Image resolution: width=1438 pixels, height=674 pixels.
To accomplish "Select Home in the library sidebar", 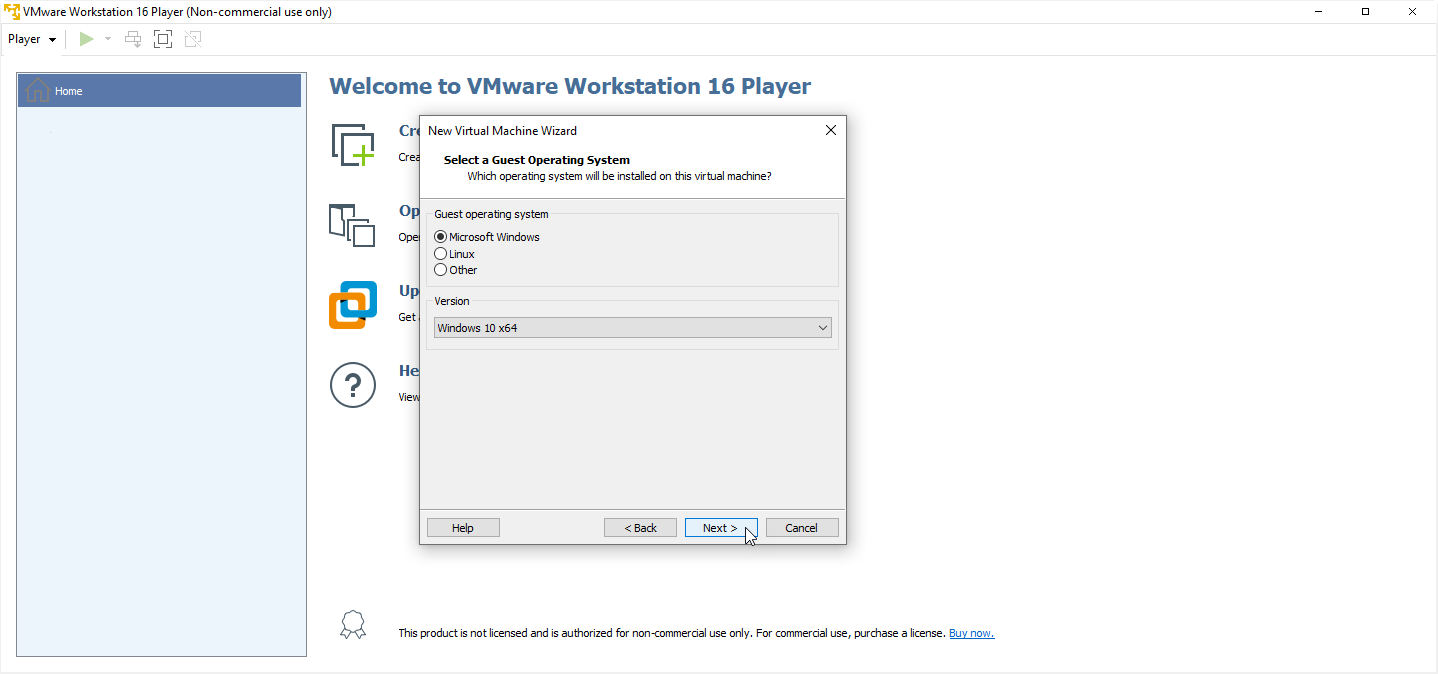I will click(x=160, y=91).
